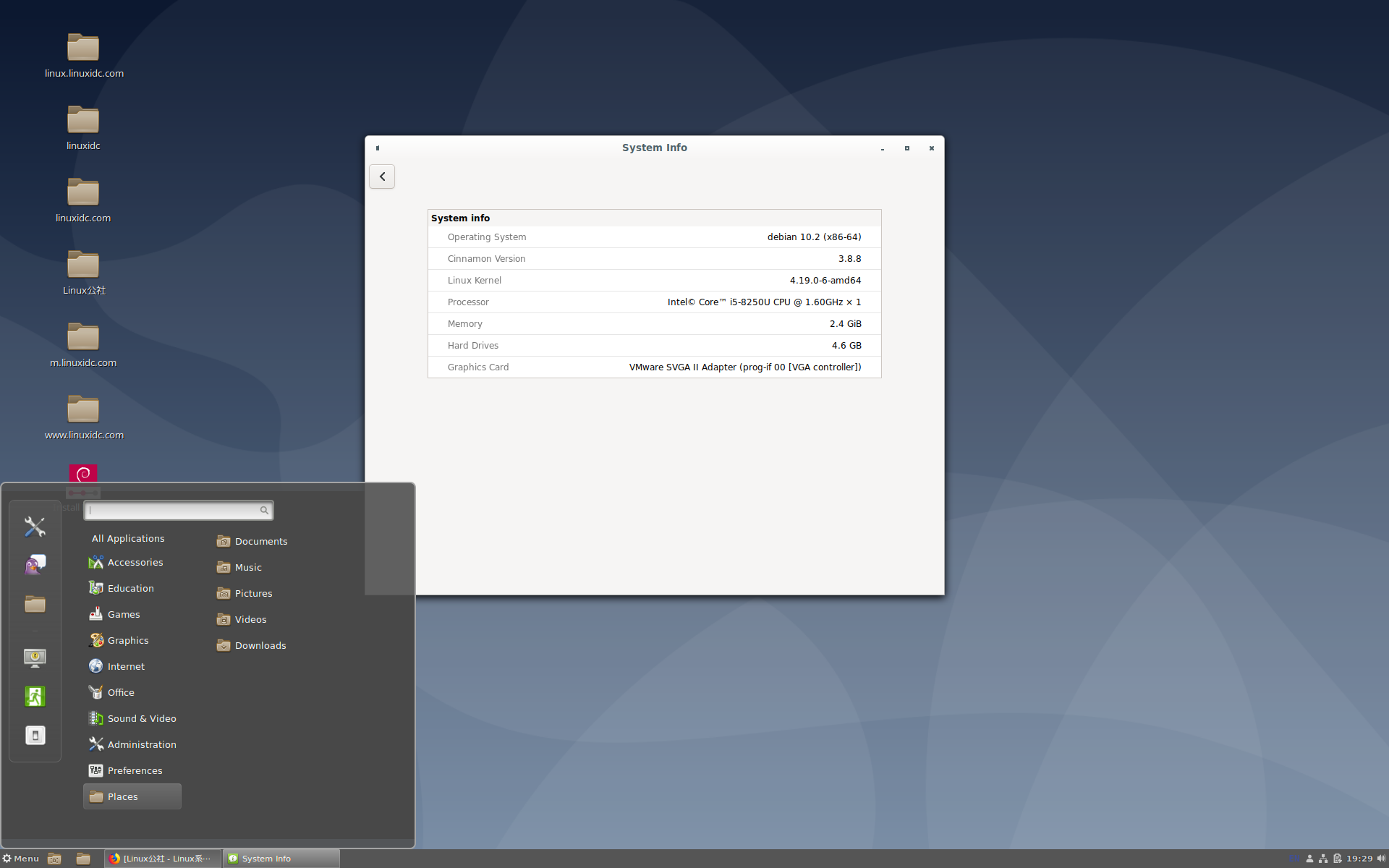Click the green logout icon
Viewport: 1389px width, 868px height.
tap(35, 697)
